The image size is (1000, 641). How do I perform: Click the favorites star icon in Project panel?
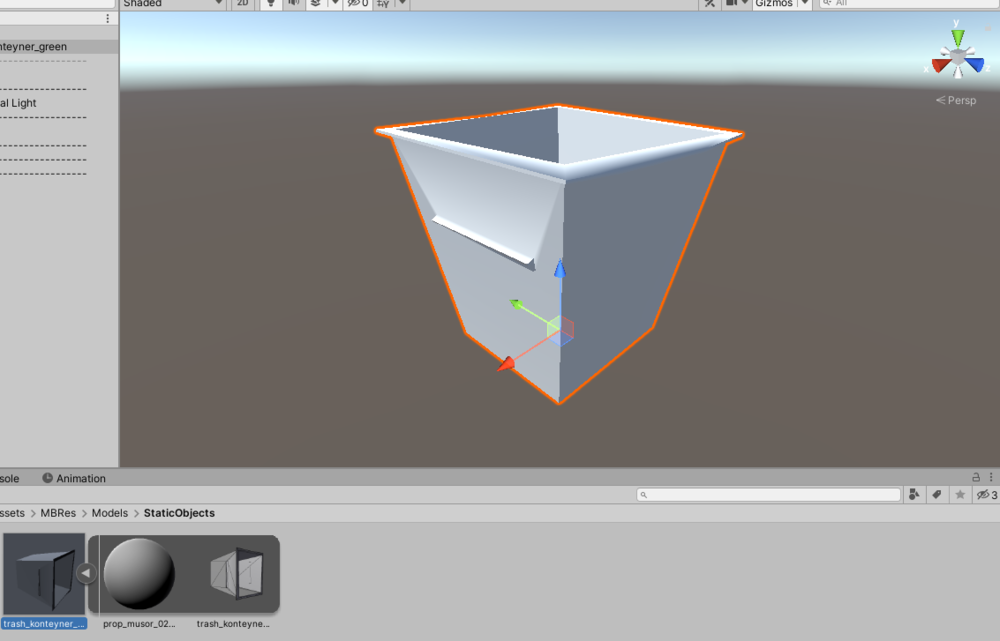960,494
